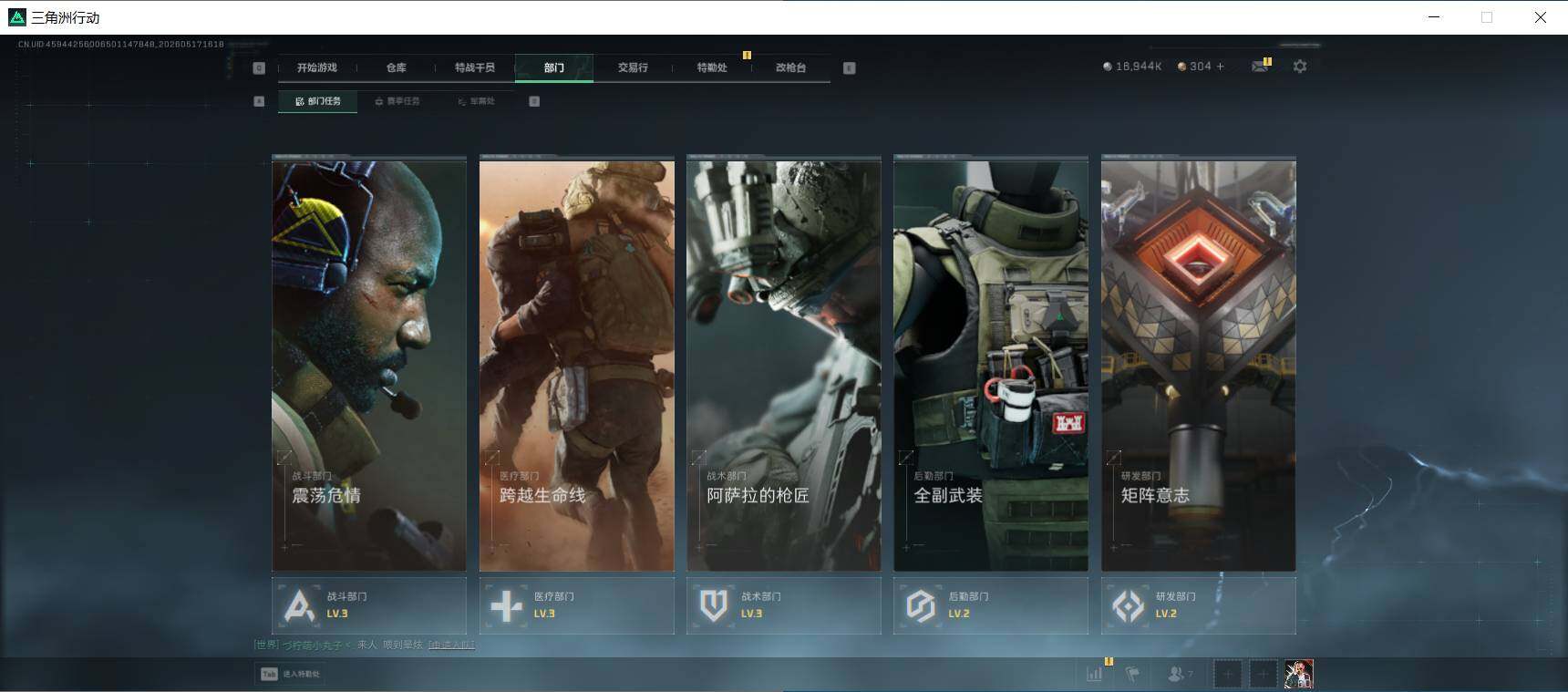This screenshot has height=692, width=1568.
Task: Click the Tab 进入特勤处 button
Action: point(291,674)
